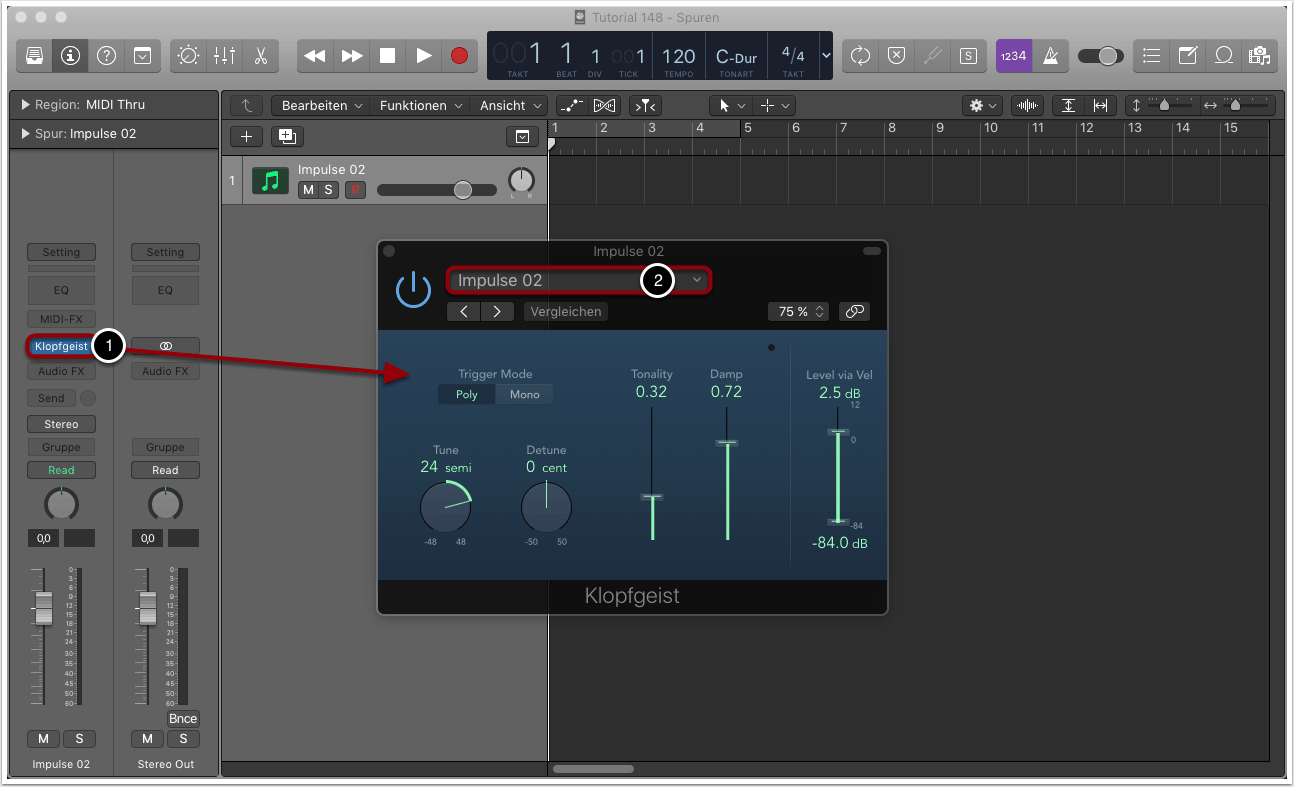Screen dimensions: 1294x787
Task: Click the add new track plus button
Action: [246, 137]
